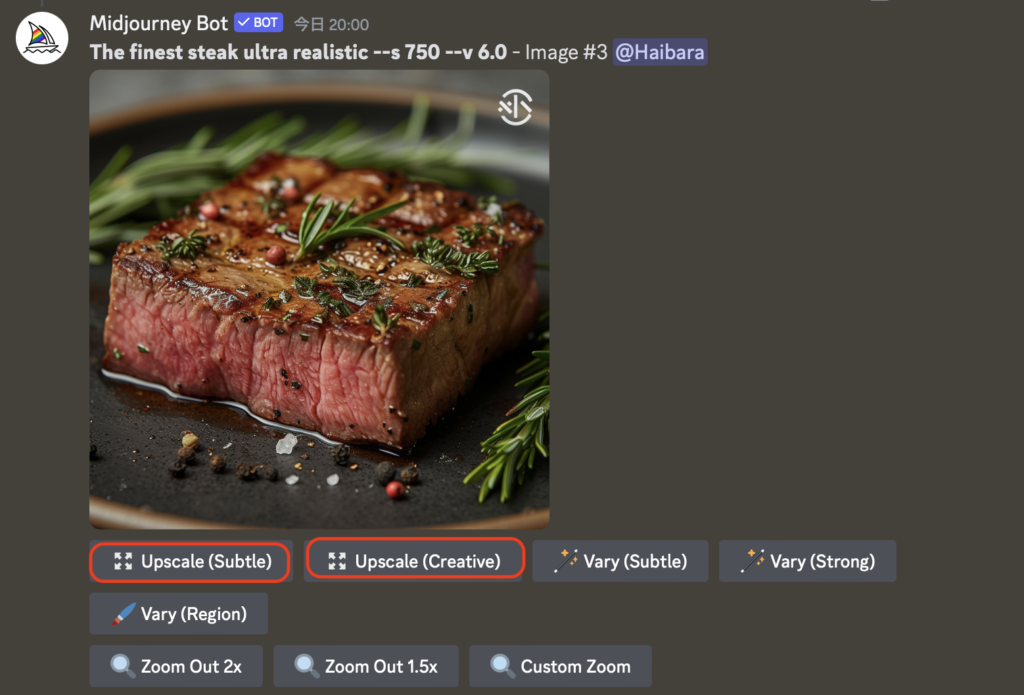Click the Midjourney Bot sailboat avatar
This screenshot has width=1024, height=695.
coord(42,38)
